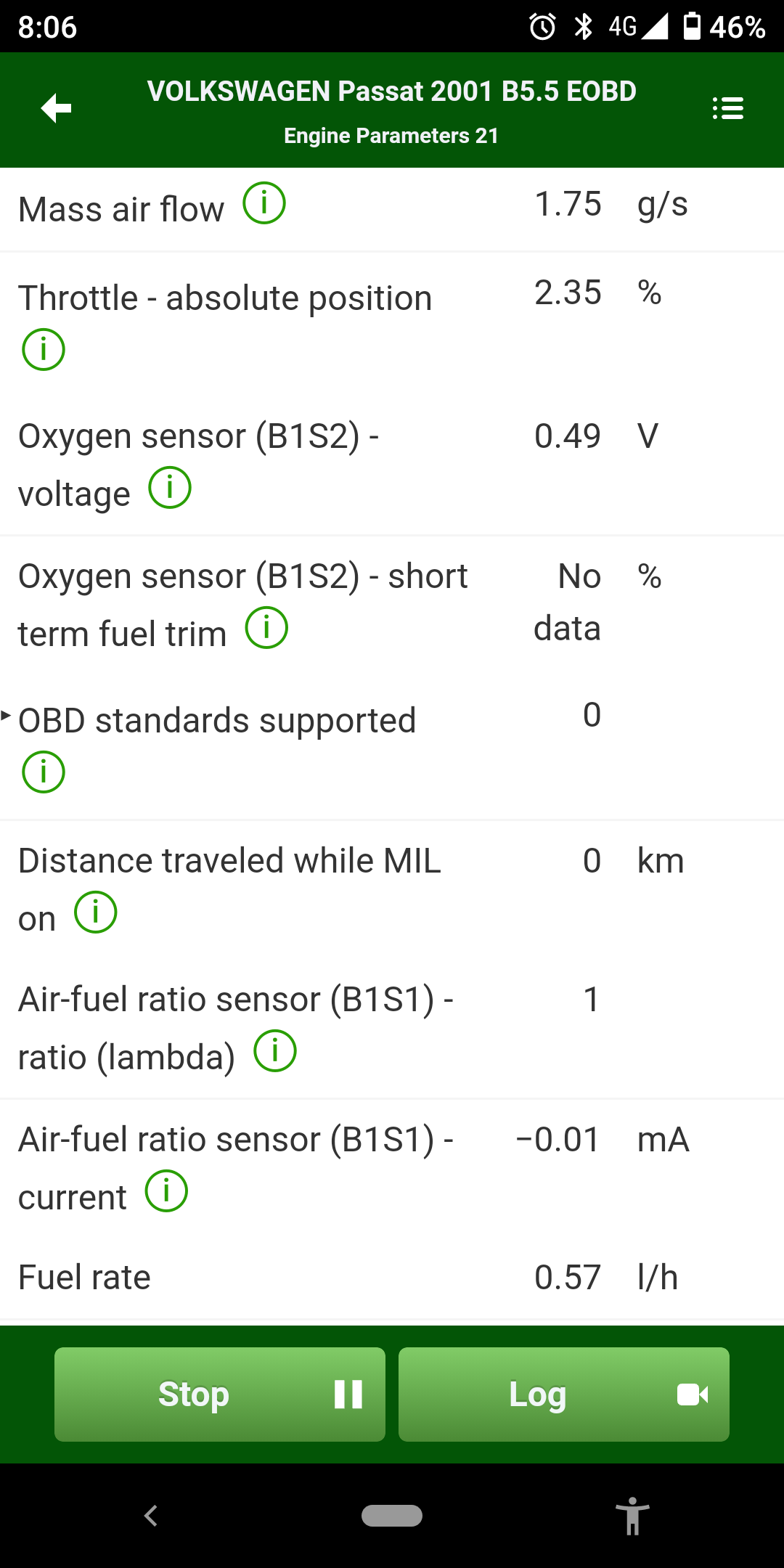This screenshot has height=1568, width=784.
Task: Tap the Android home pill
Action: (392, 1516)
